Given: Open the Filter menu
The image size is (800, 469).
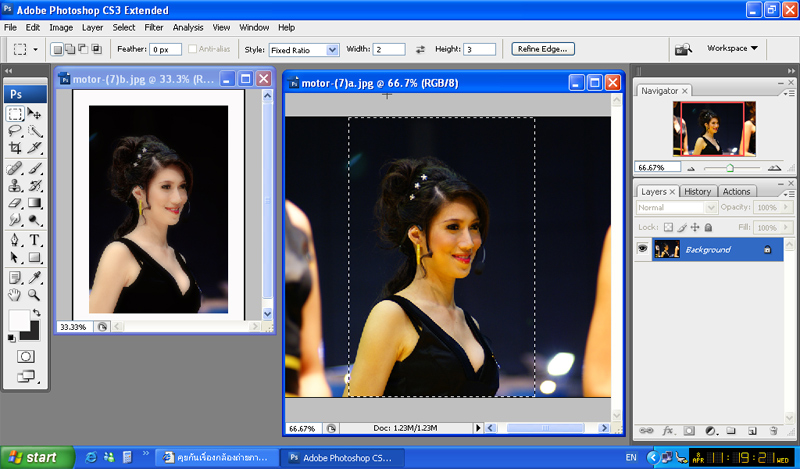Looking at the screenshot, I should (154, 27).
